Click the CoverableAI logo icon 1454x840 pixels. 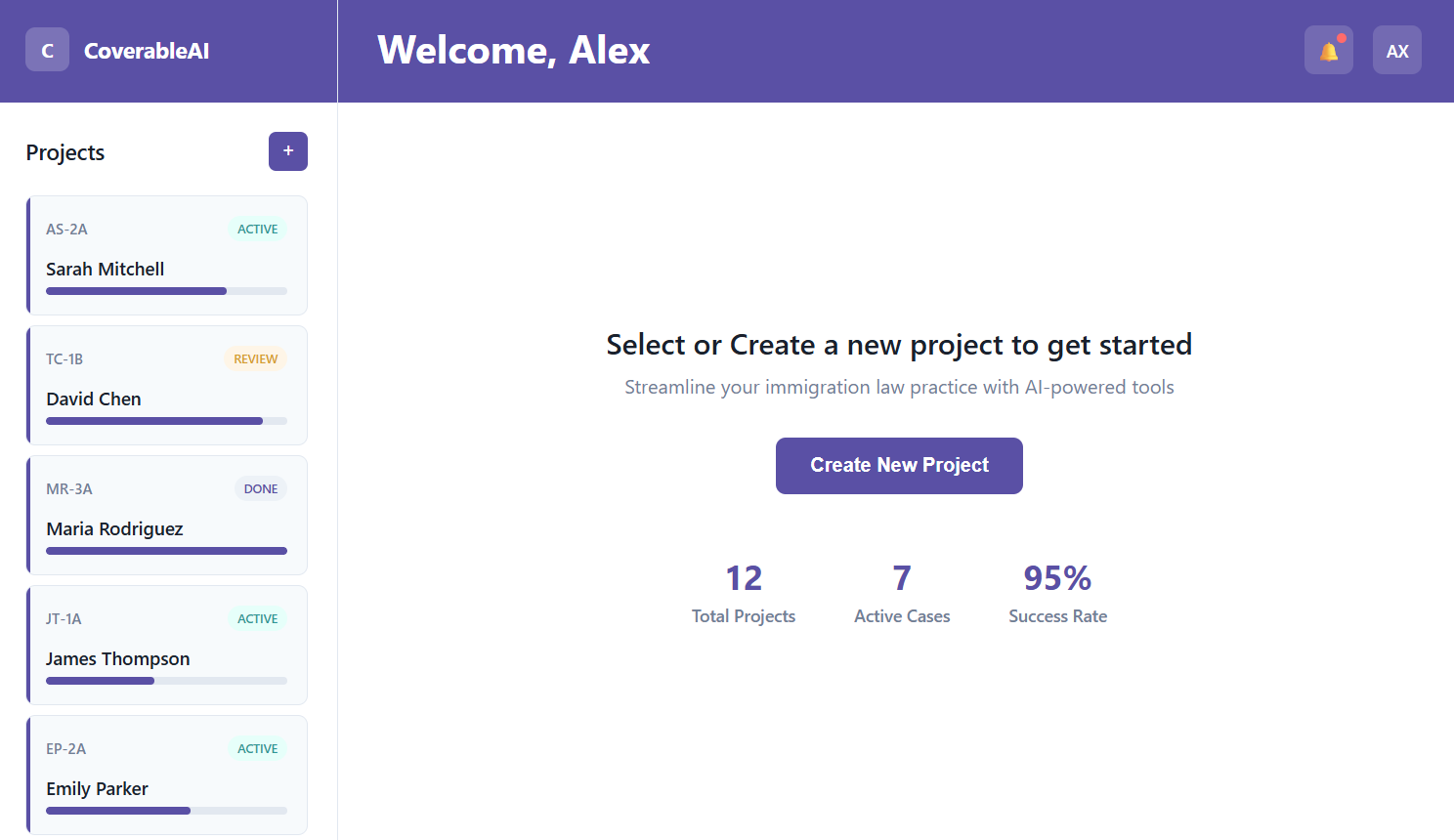pos(47,50)
